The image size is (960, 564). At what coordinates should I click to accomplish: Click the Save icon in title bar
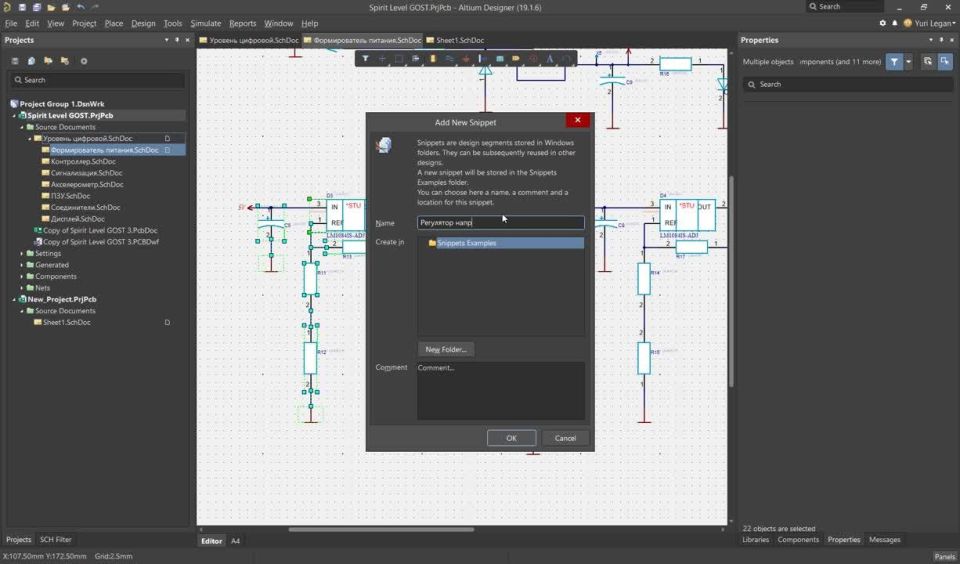point(22,7)
